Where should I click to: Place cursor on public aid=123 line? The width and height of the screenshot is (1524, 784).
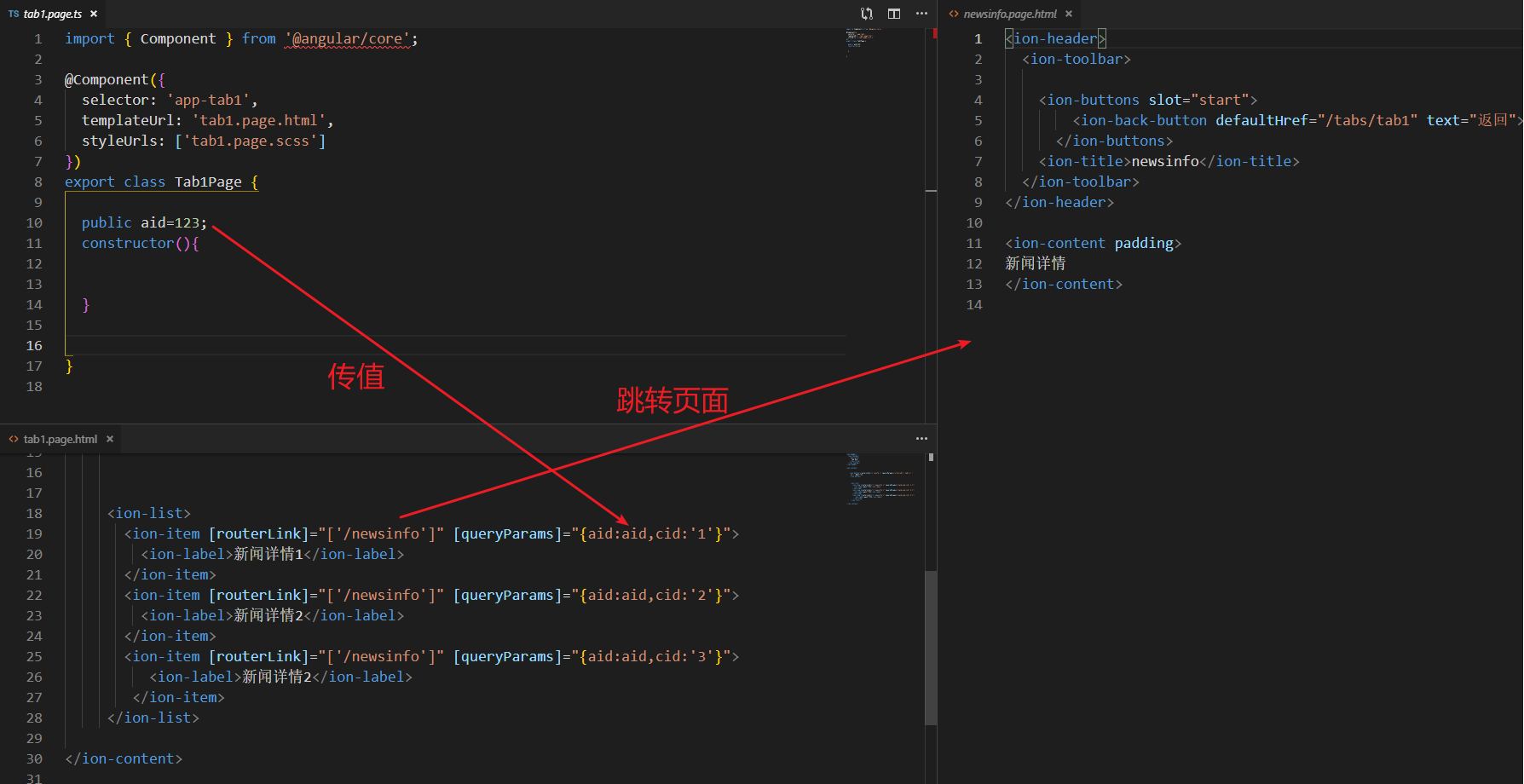click(144, 222)
